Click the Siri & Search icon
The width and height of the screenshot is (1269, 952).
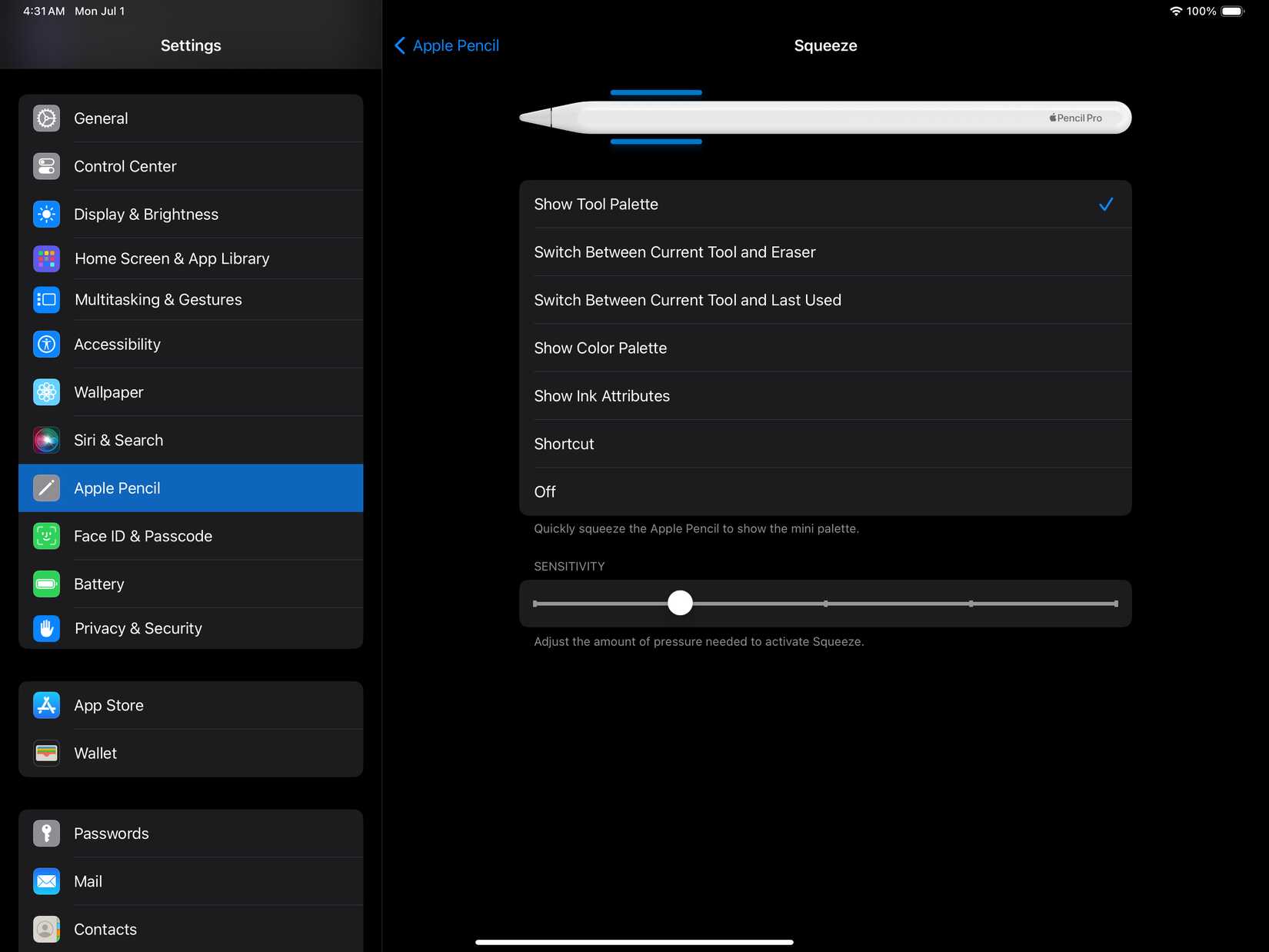click(47, 440)
